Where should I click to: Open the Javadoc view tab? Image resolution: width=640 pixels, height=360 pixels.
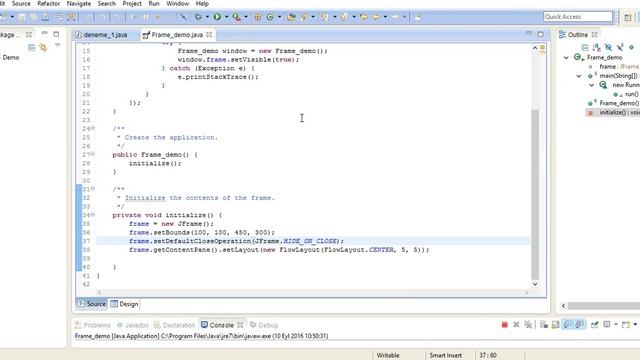tap(133, 325)
